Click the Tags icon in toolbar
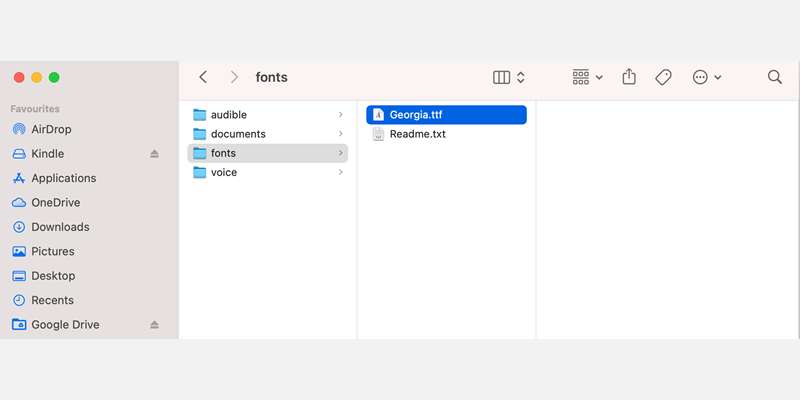This screenshot has height=400, width=800. [663, 77]
